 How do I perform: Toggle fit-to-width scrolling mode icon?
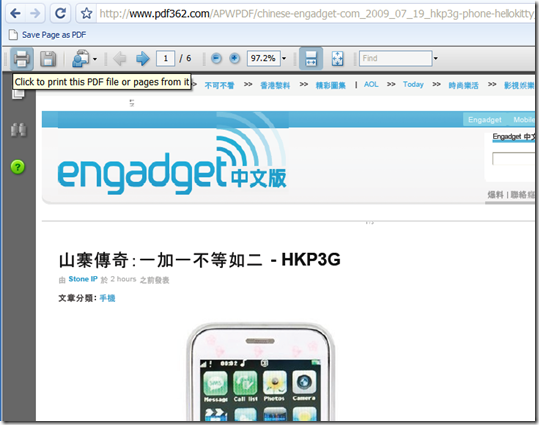coord(311,58)
